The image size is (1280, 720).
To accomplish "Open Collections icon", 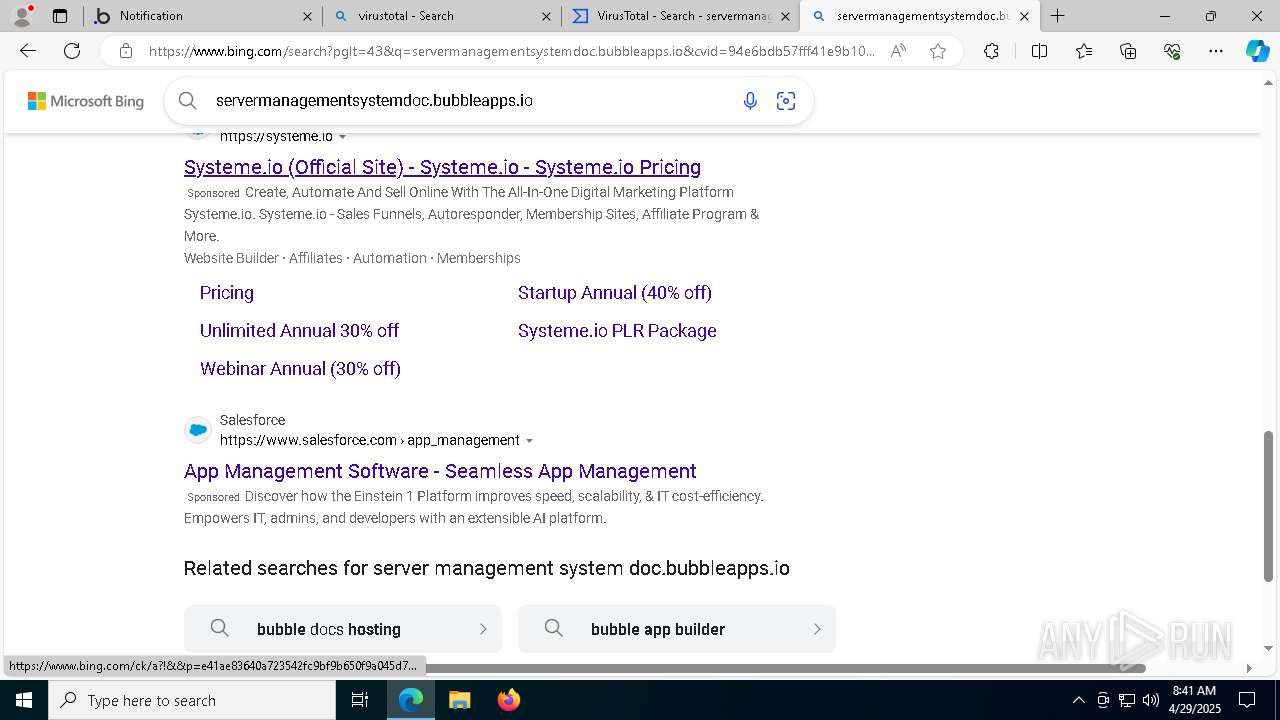I will [x=1128, y=51].
